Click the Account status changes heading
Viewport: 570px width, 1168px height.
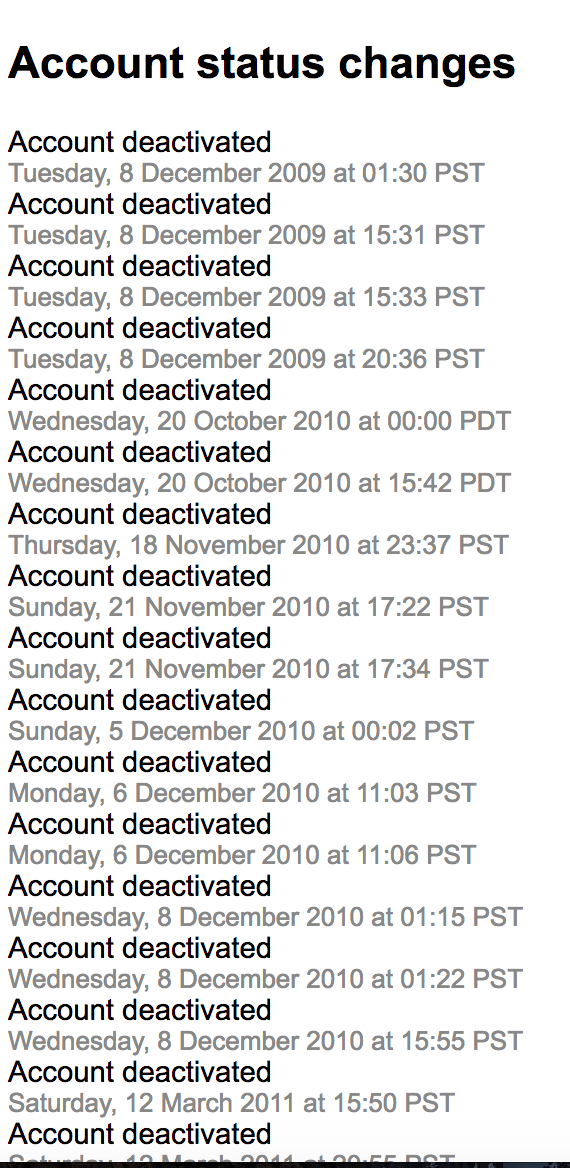262,63
